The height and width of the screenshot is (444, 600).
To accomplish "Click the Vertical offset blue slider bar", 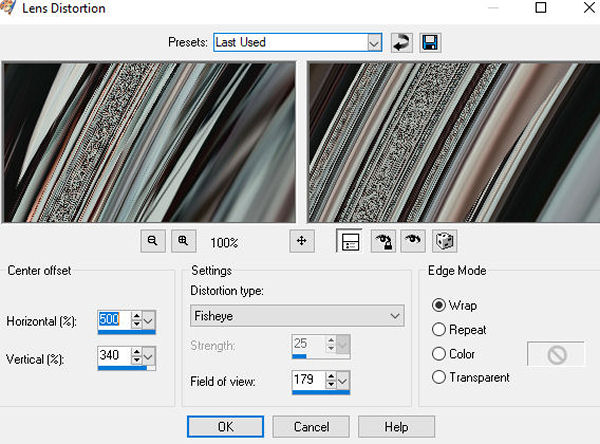I will pyautogui.click(x=122, y=368).
